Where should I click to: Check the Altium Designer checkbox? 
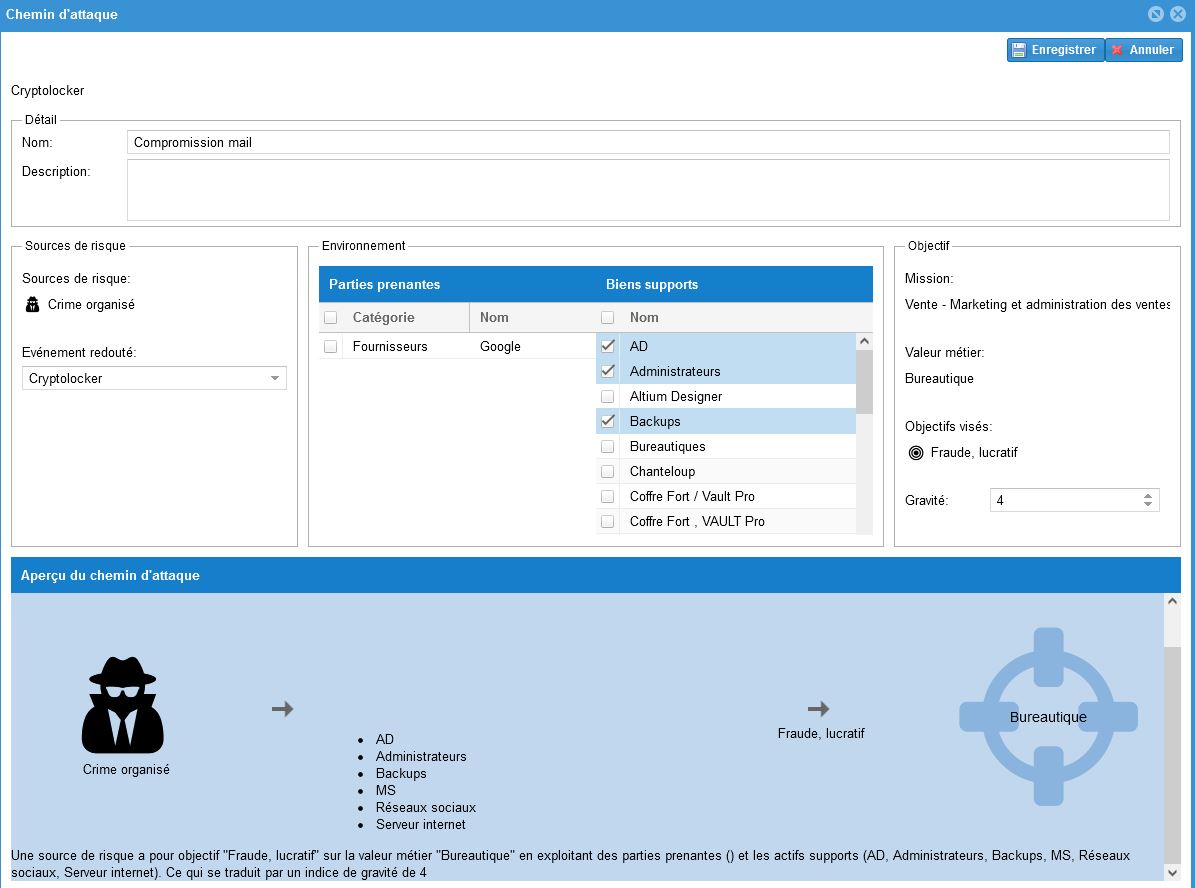[x=607, y=396]
